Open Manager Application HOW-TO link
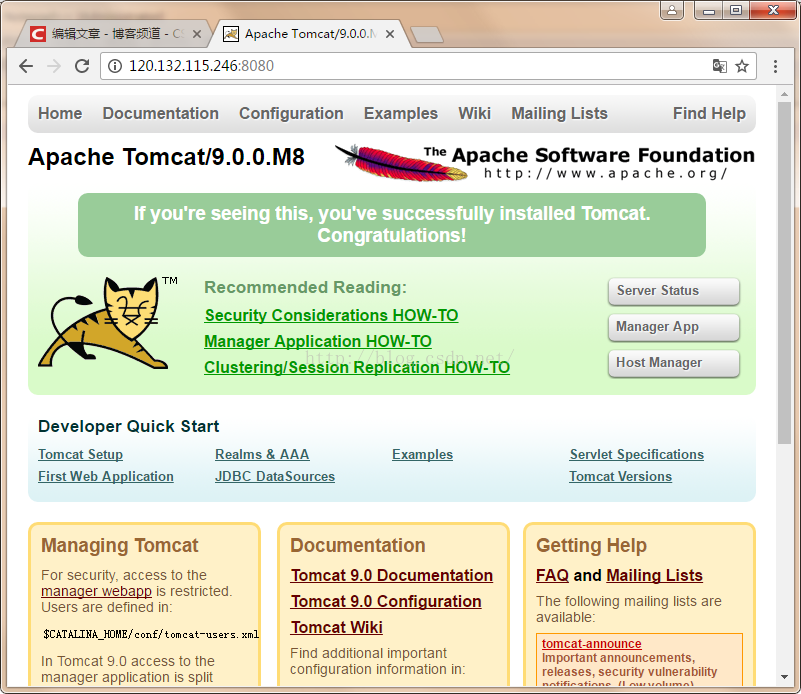 [x=318, y=342]
